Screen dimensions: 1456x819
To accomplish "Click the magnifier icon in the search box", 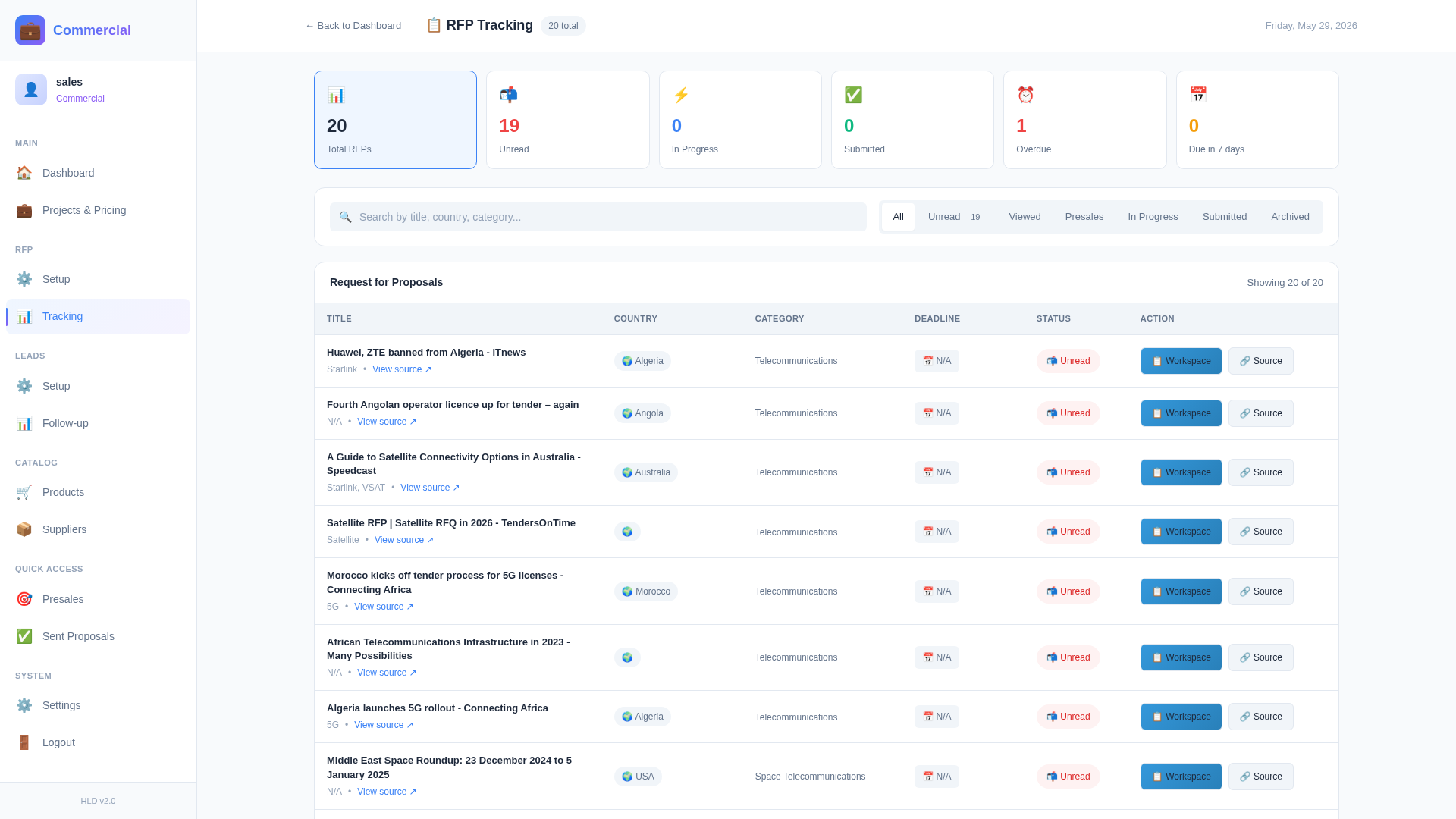I will (x=345, y=217).
